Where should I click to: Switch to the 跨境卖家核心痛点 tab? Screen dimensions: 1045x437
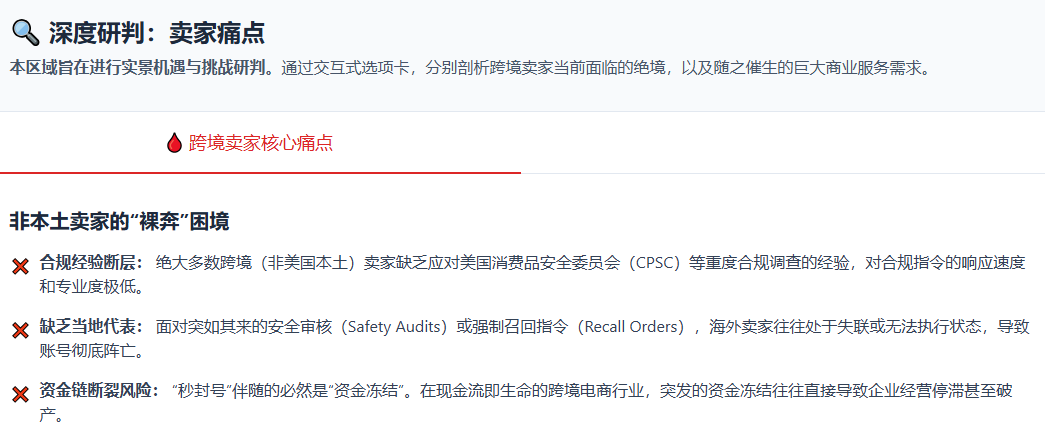pos(260,143)
